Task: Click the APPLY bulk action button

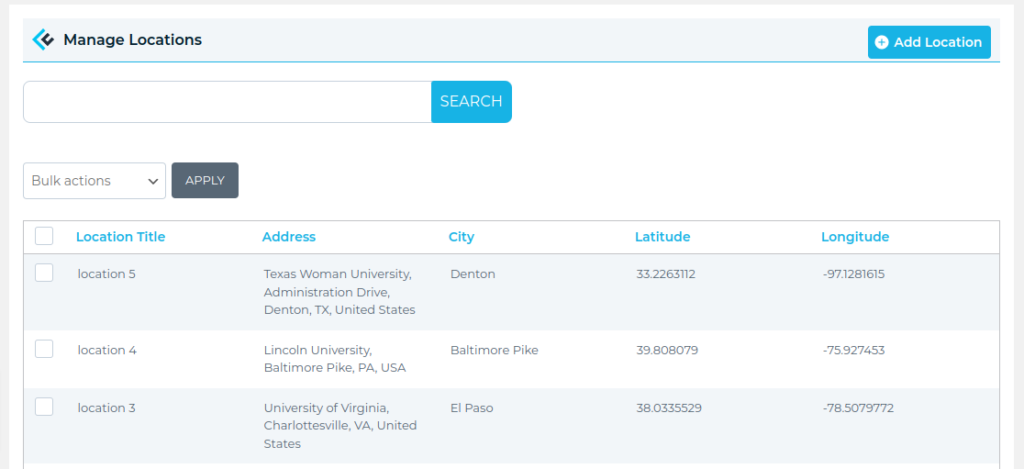Action: [205, 181]
